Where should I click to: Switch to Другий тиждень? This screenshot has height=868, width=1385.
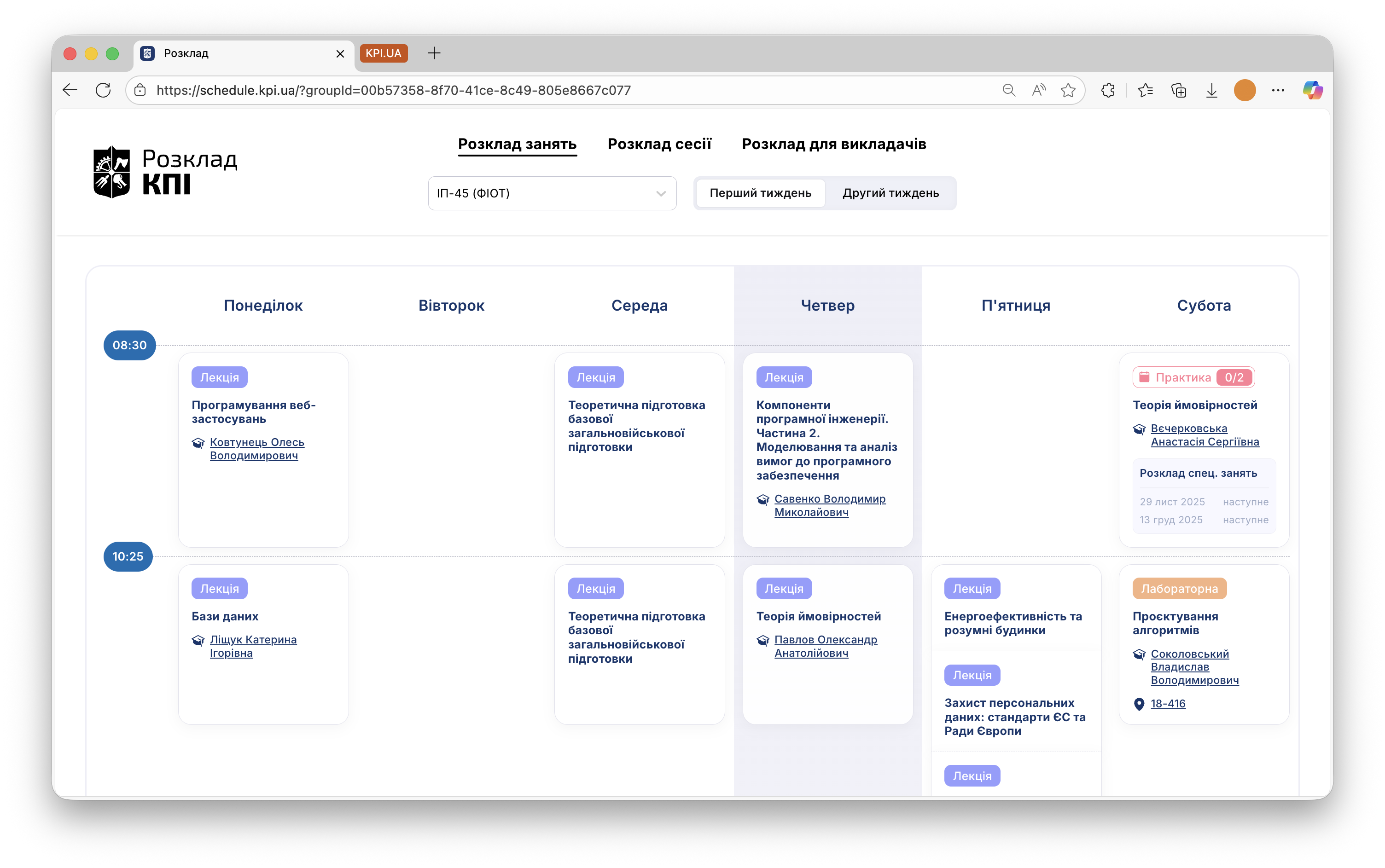[890, 193]
